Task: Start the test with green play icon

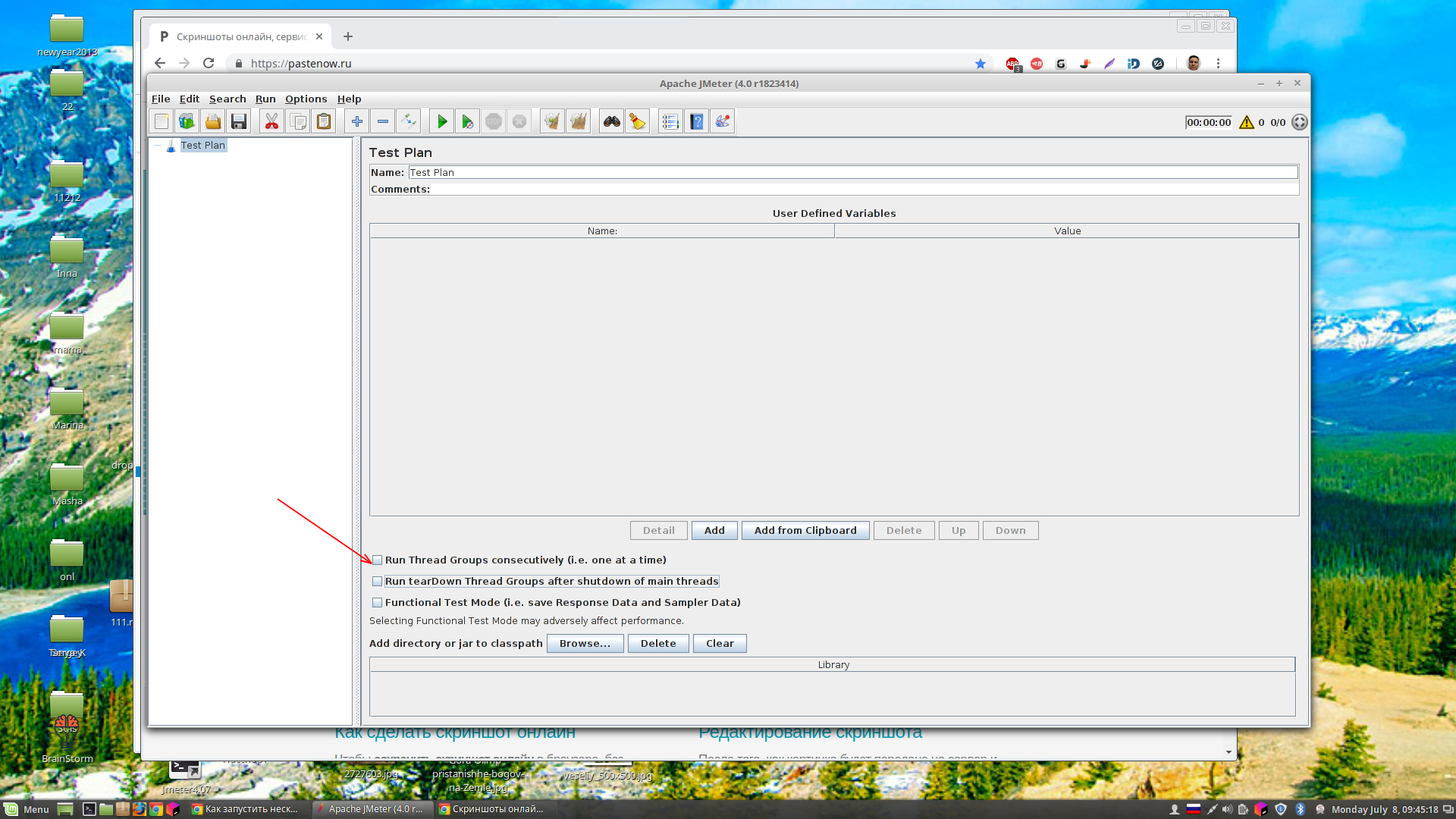Action: [442, 121]
